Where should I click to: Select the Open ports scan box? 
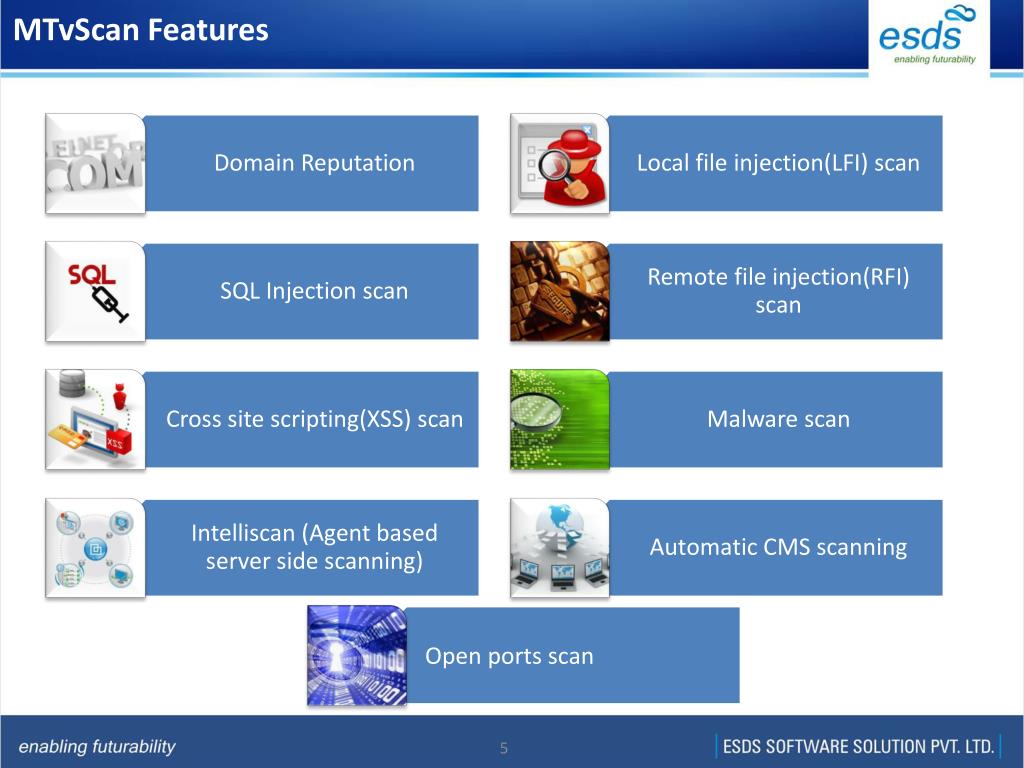coord(573,655)
